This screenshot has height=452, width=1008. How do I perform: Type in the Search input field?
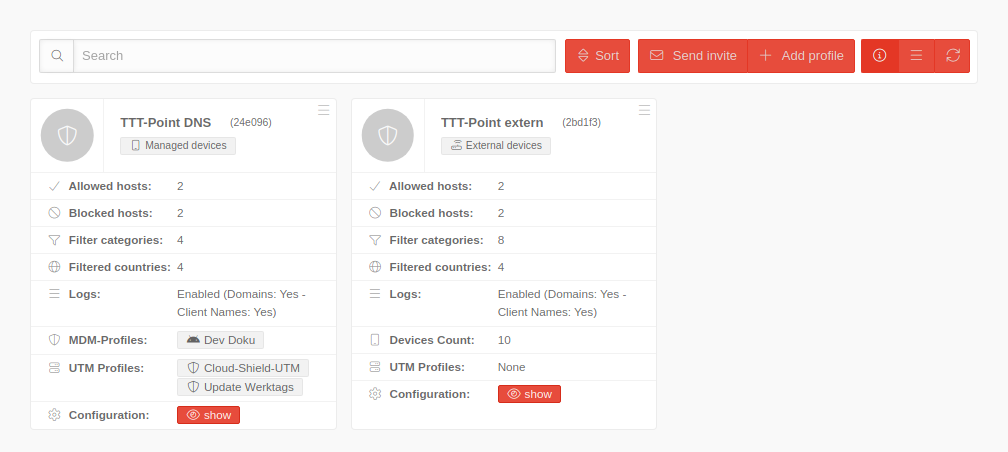tap(315, 56)
